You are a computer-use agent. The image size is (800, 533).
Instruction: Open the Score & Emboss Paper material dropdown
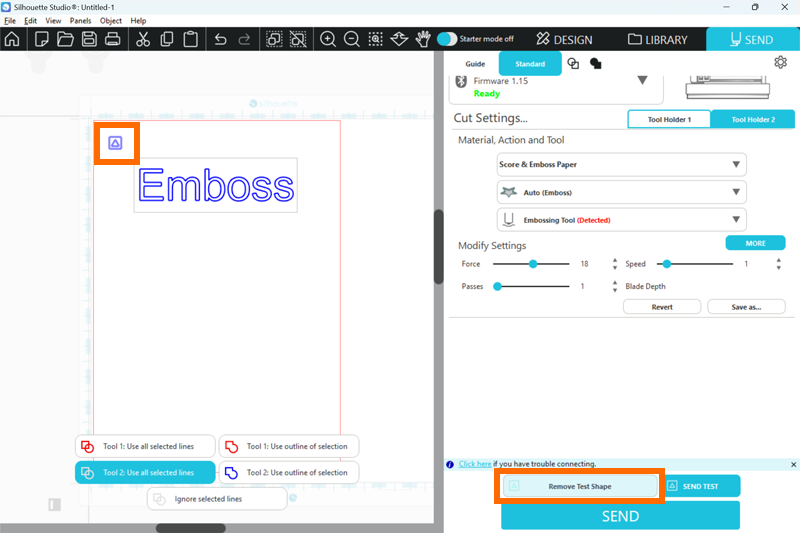tap(621, 165)
